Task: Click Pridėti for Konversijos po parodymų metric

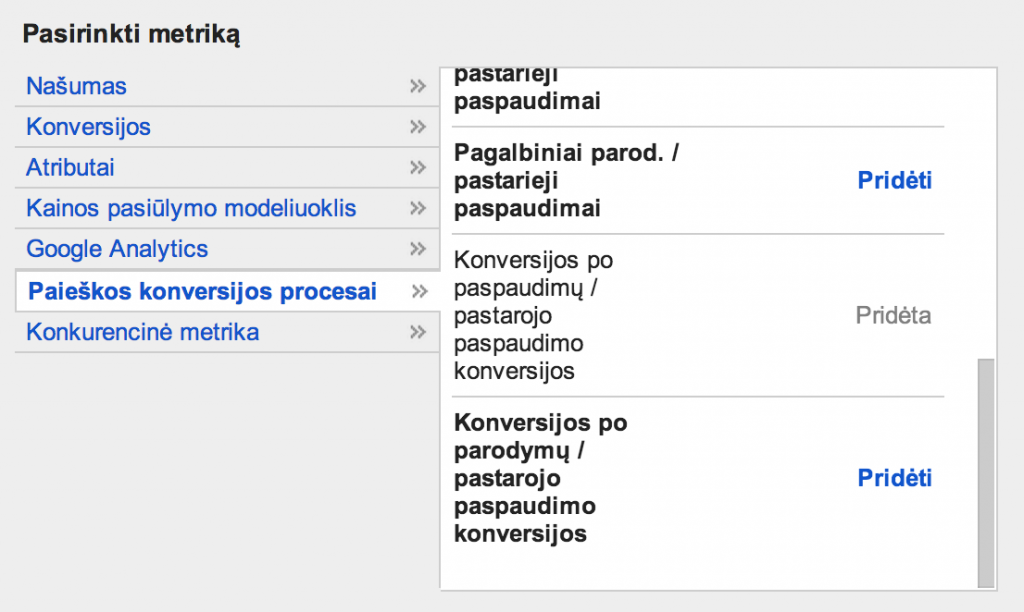Action: pyautogui.click(x=893, y=478)
